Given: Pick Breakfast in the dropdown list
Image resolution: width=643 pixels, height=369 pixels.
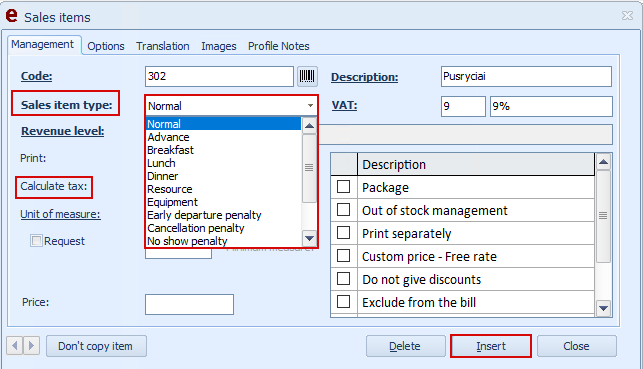Looking at the screenshot, I should tap(224, 150).
